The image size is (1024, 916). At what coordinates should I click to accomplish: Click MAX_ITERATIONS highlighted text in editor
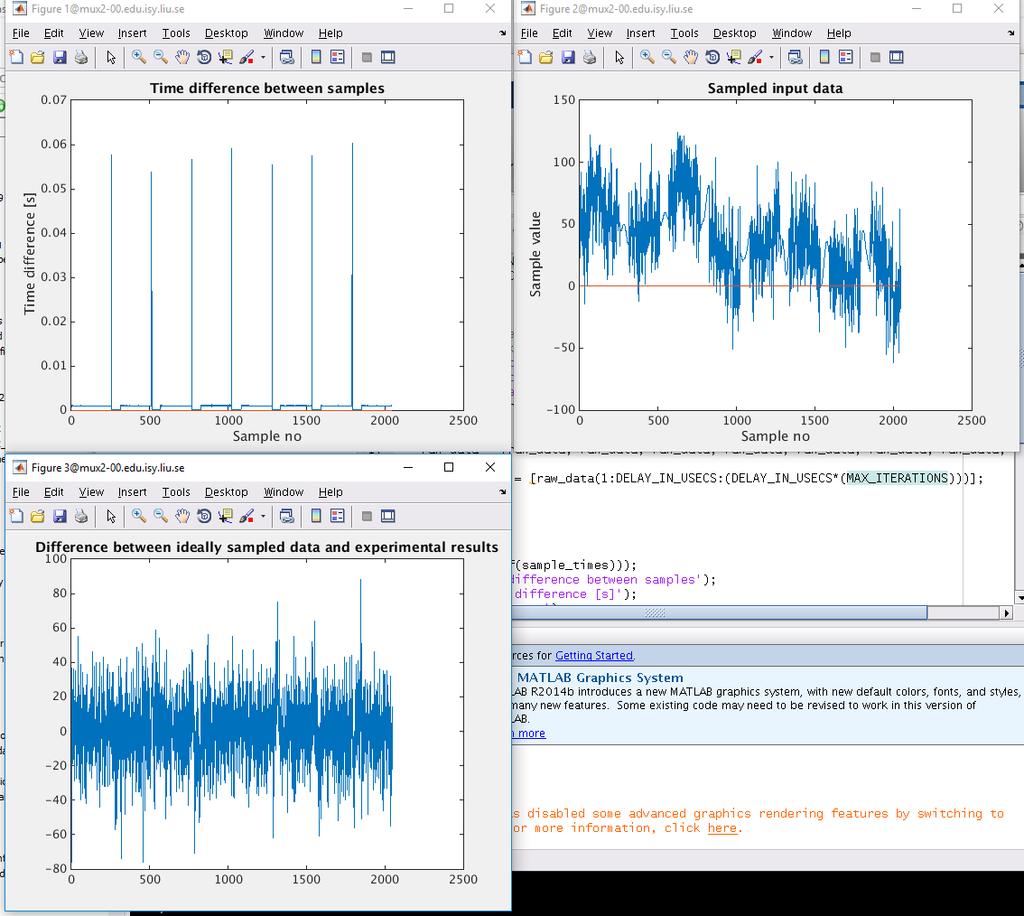pos(897,478)
